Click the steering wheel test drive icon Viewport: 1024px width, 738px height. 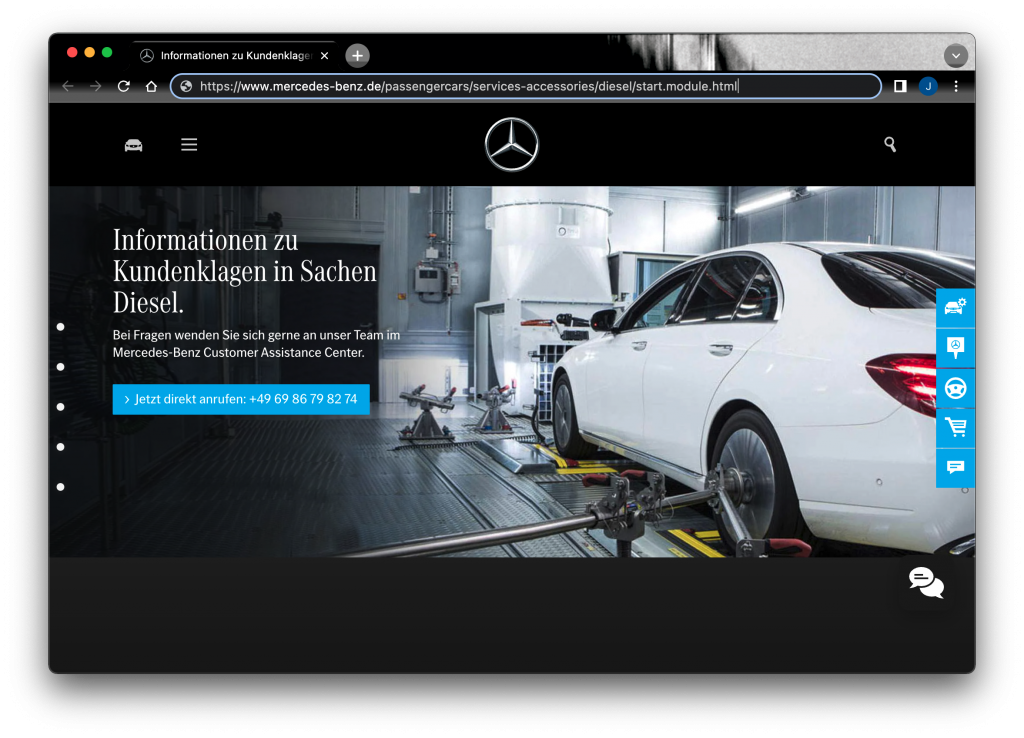point(955,388)
